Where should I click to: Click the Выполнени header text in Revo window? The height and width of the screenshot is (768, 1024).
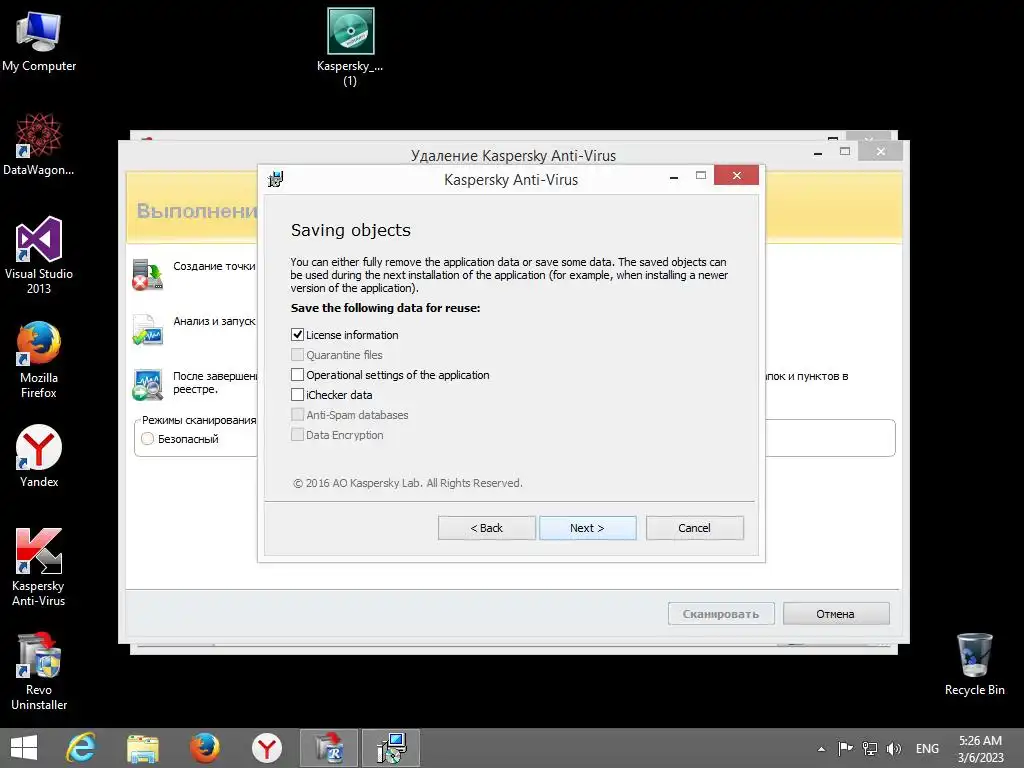tap(197, 211)
